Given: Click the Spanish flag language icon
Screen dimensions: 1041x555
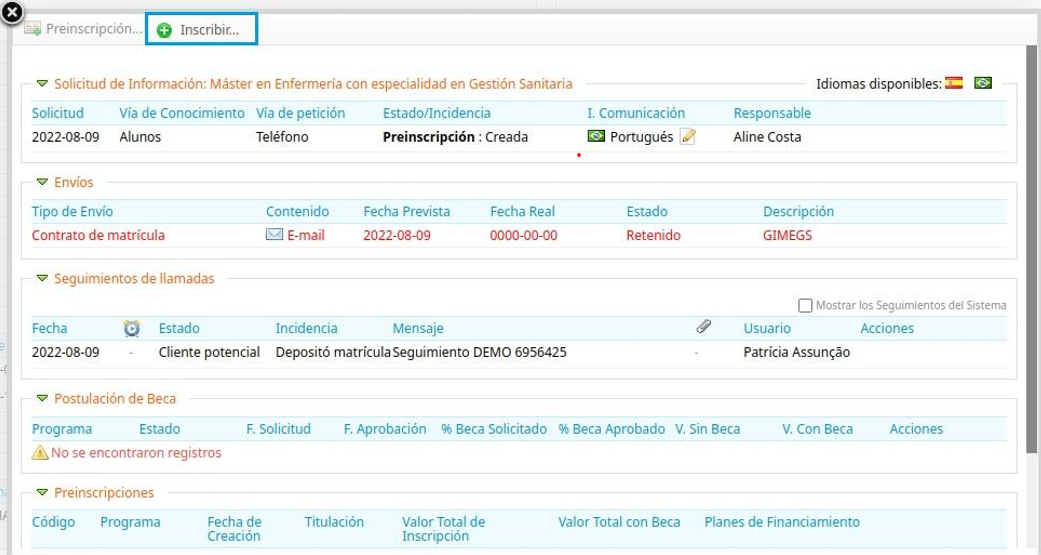Looking at the screenshot, I should 953,84.
